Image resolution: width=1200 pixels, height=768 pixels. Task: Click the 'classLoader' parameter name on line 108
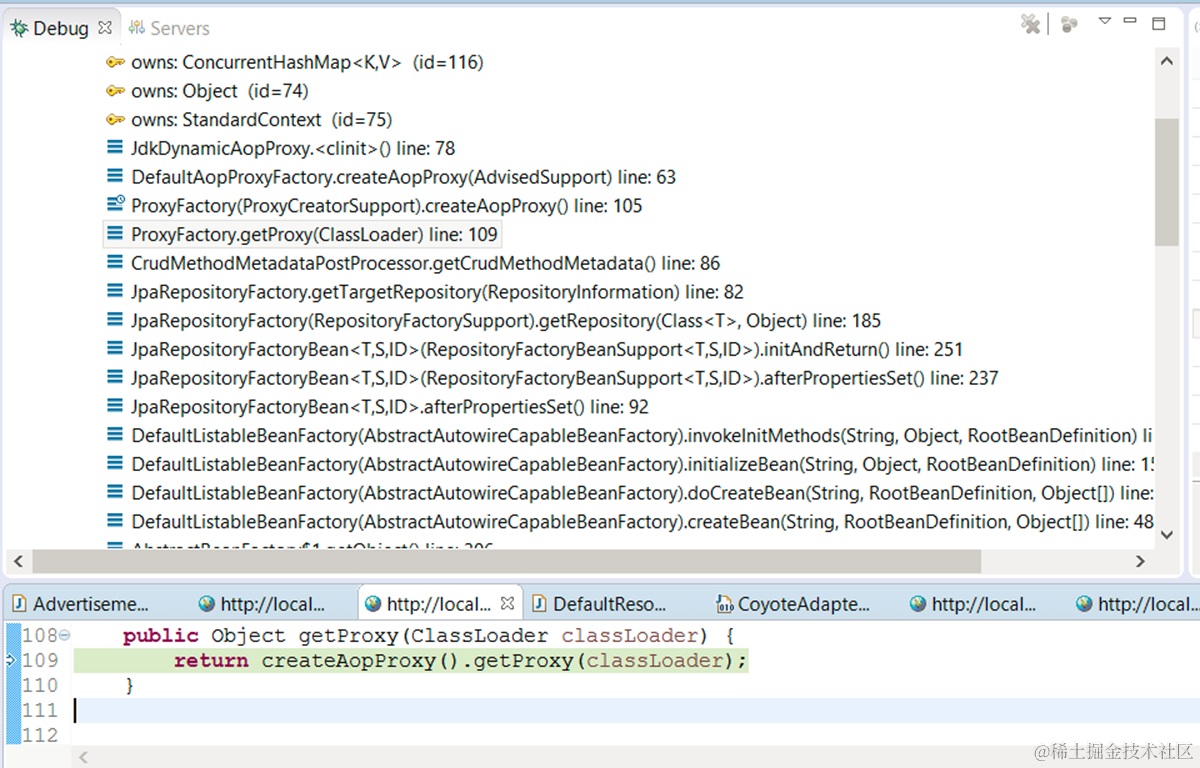point(630,635)
